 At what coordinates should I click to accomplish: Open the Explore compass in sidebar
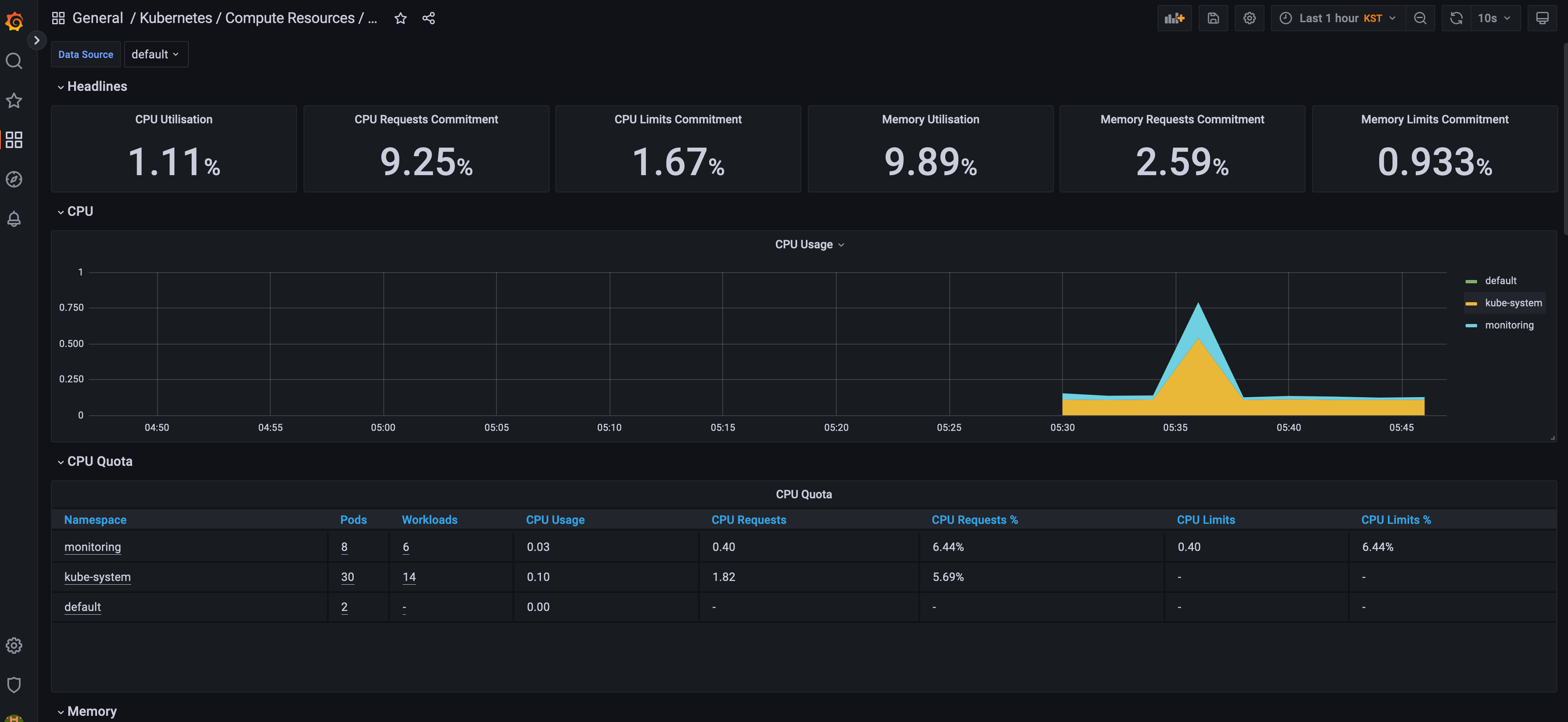(14, 179)
